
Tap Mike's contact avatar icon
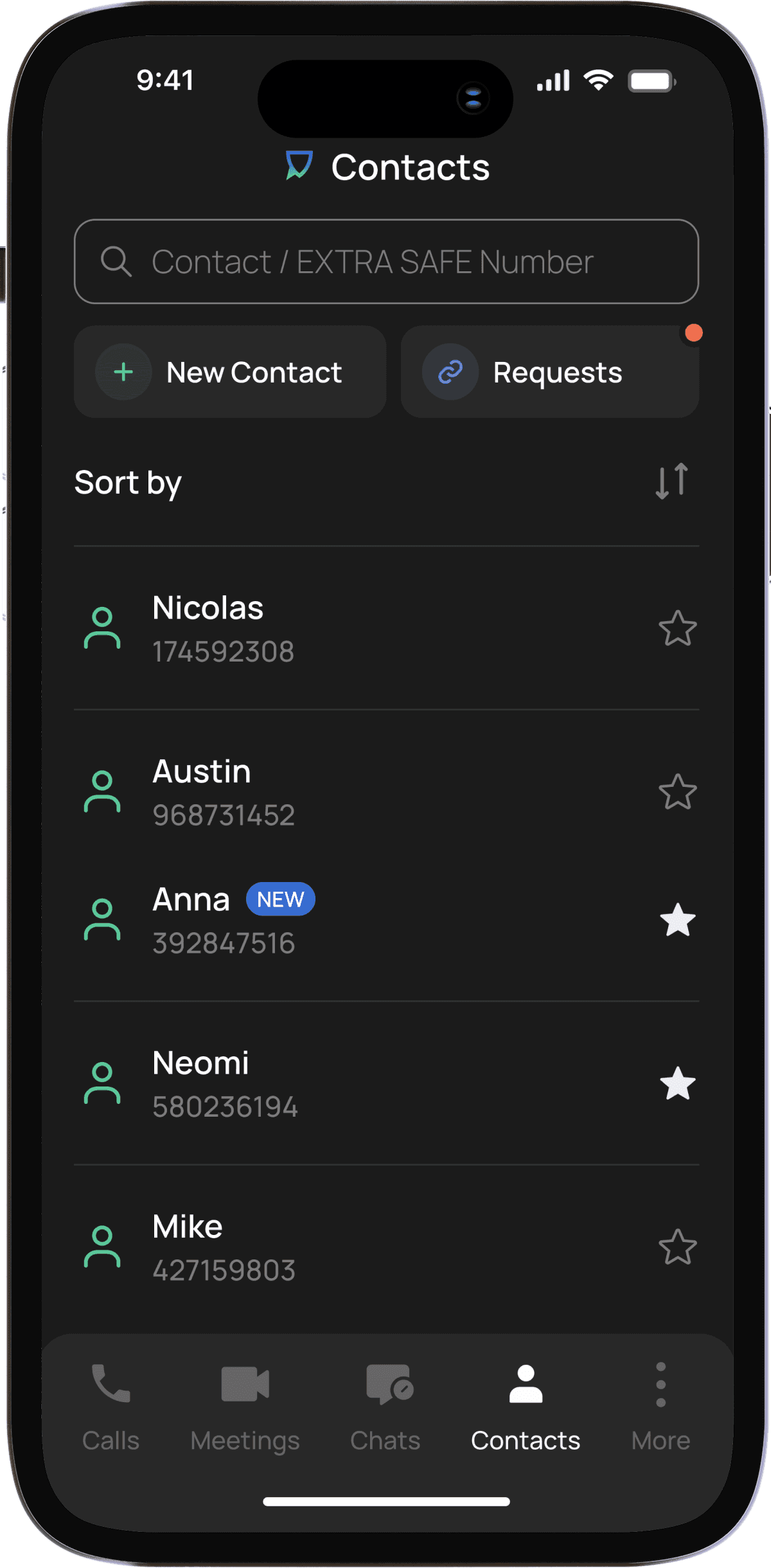(102, 1247)
